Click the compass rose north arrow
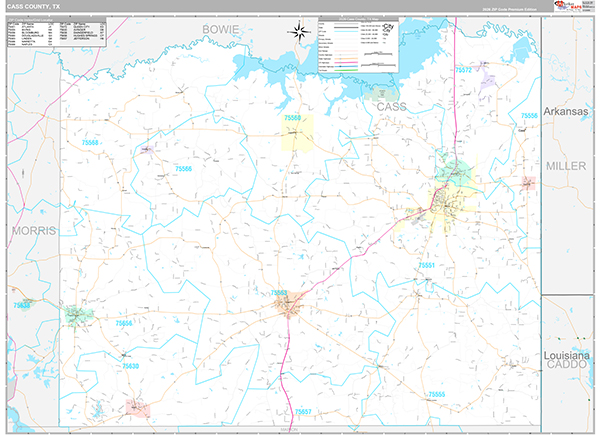Viewport: 600px width, 435px height. click(300, 32)
